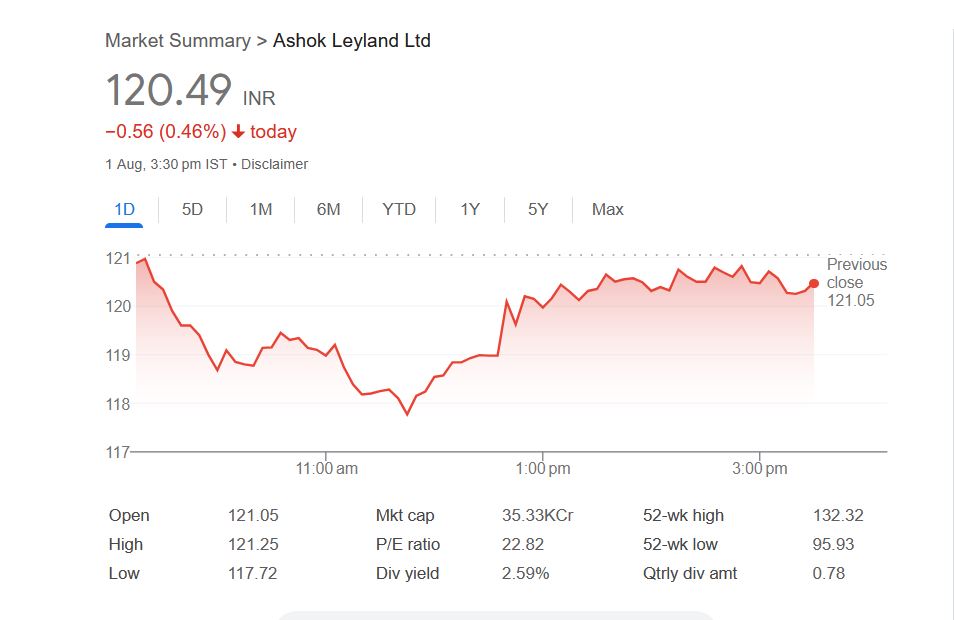
Task: Click the Mkt cap value 35.33KCr
Action: pos(537,516)
